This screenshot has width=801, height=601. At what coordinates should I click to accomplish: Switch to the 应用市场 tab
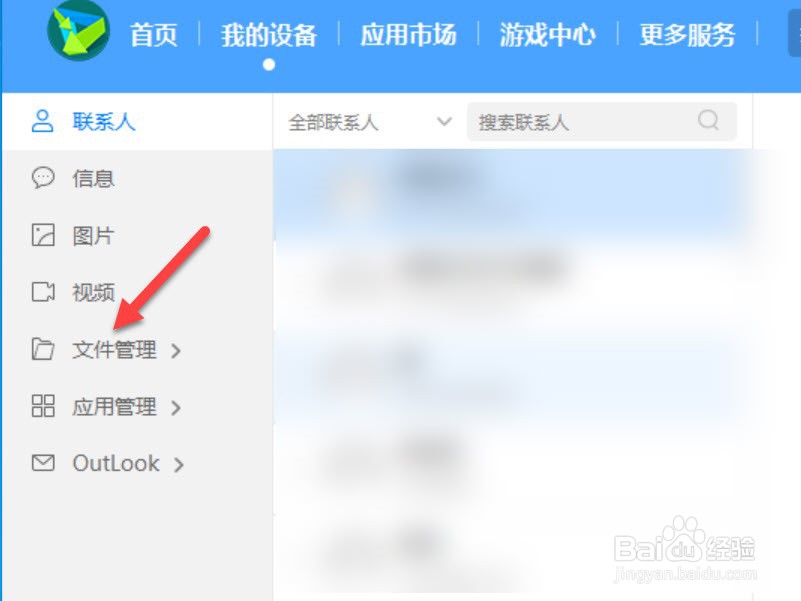408,35
